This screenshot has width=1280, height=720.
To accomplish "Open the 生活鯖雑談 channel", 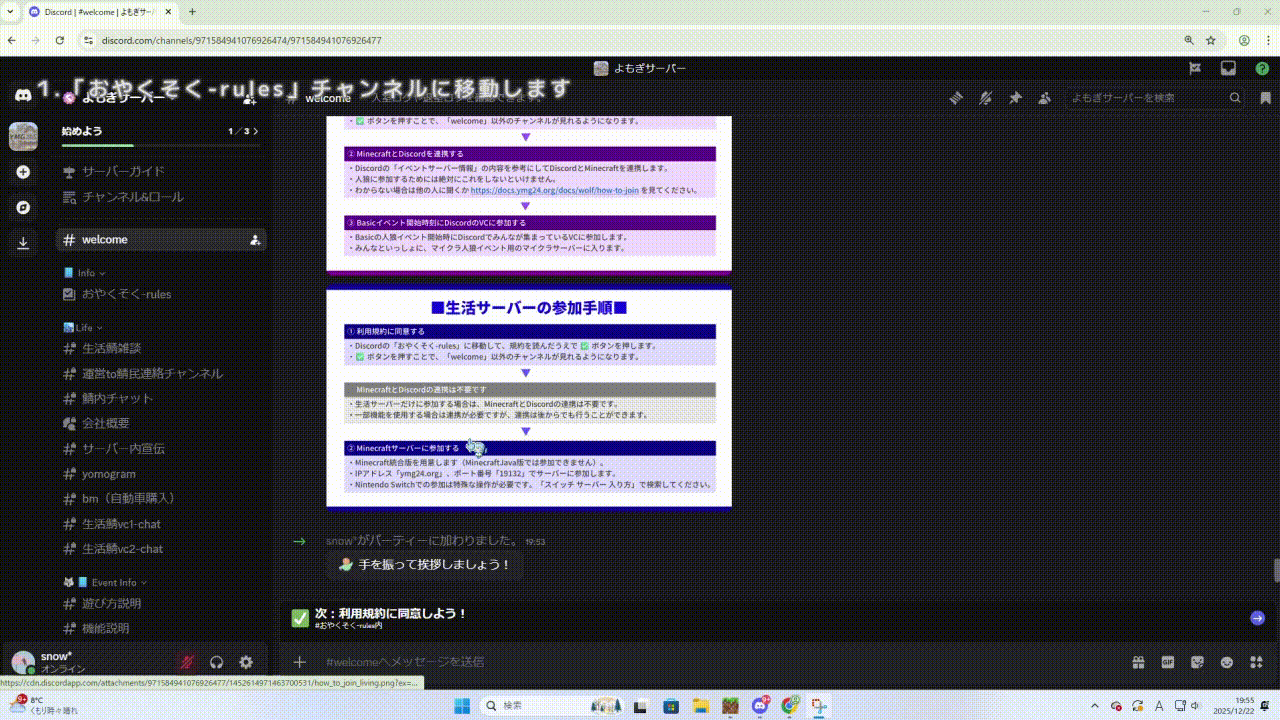I will coord(162,348).
